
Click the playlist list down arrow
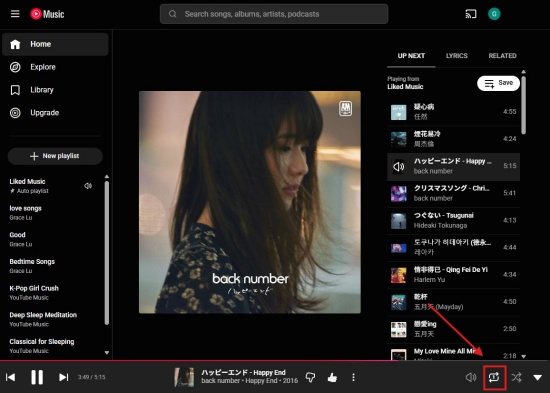click(x=107, y=353)
